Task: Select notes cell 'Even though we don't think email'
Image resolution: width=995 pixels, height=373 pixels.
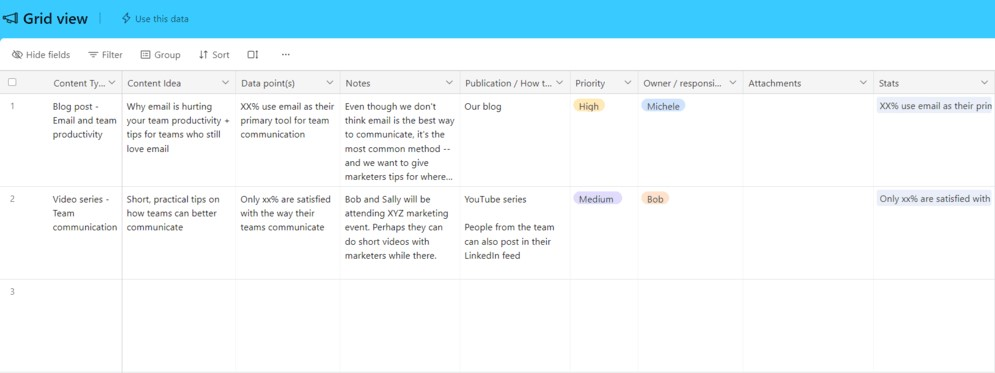Action: [x=400, y=140]
